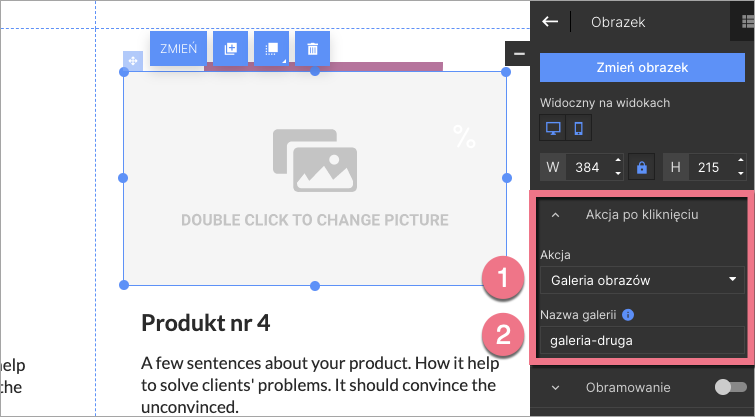The image size is (755, 417).
Task: Go back using the left arrow icon
Action: [x=550, y=21]
